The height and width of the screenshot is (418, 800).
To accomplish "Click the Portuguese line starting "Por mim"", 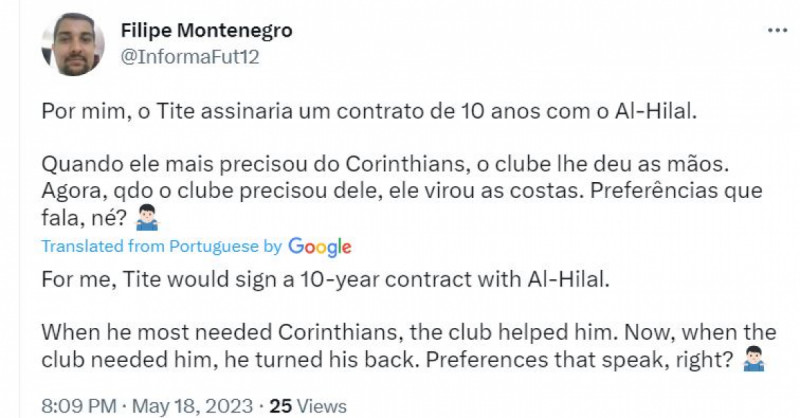I will point(367,111).
